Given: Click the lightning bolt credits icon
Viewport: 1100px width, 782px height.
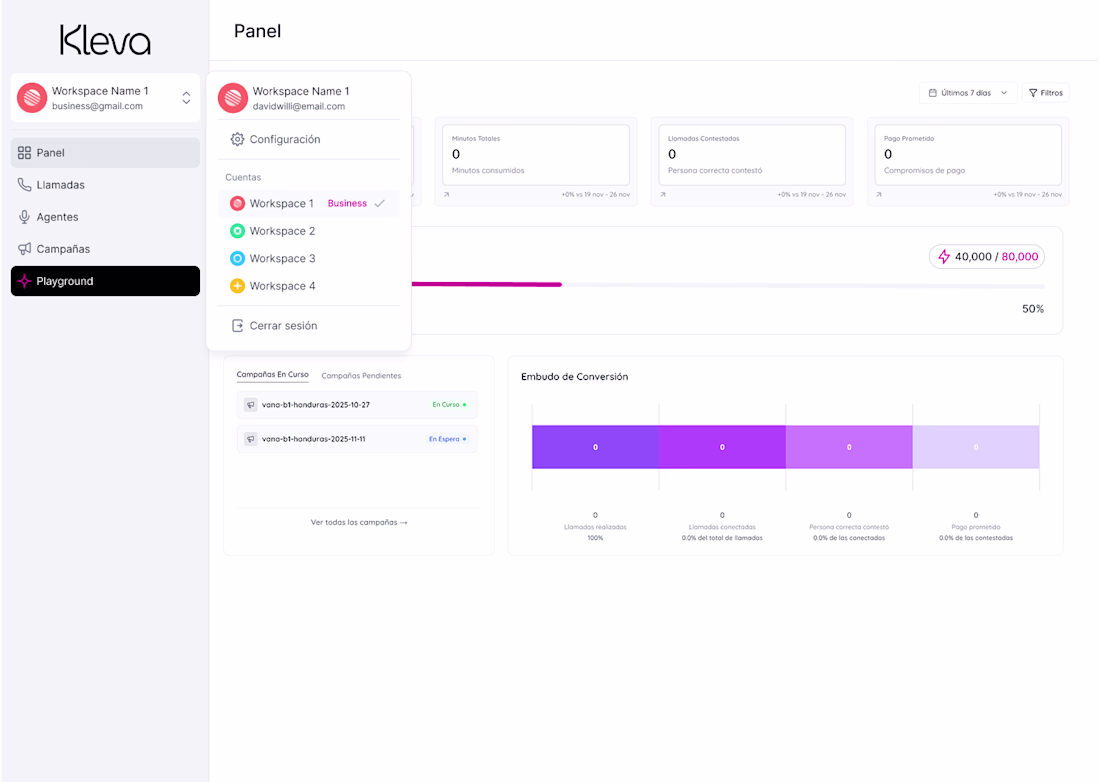Looking at the screenshot, I should click(944, 257).
